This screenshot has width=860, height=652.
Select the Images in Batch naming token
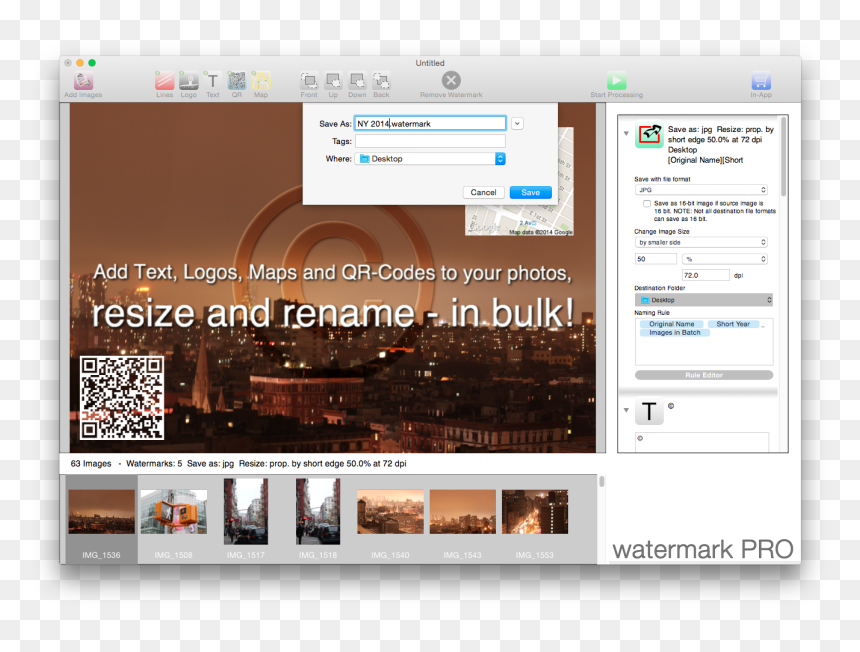(675, 332)
